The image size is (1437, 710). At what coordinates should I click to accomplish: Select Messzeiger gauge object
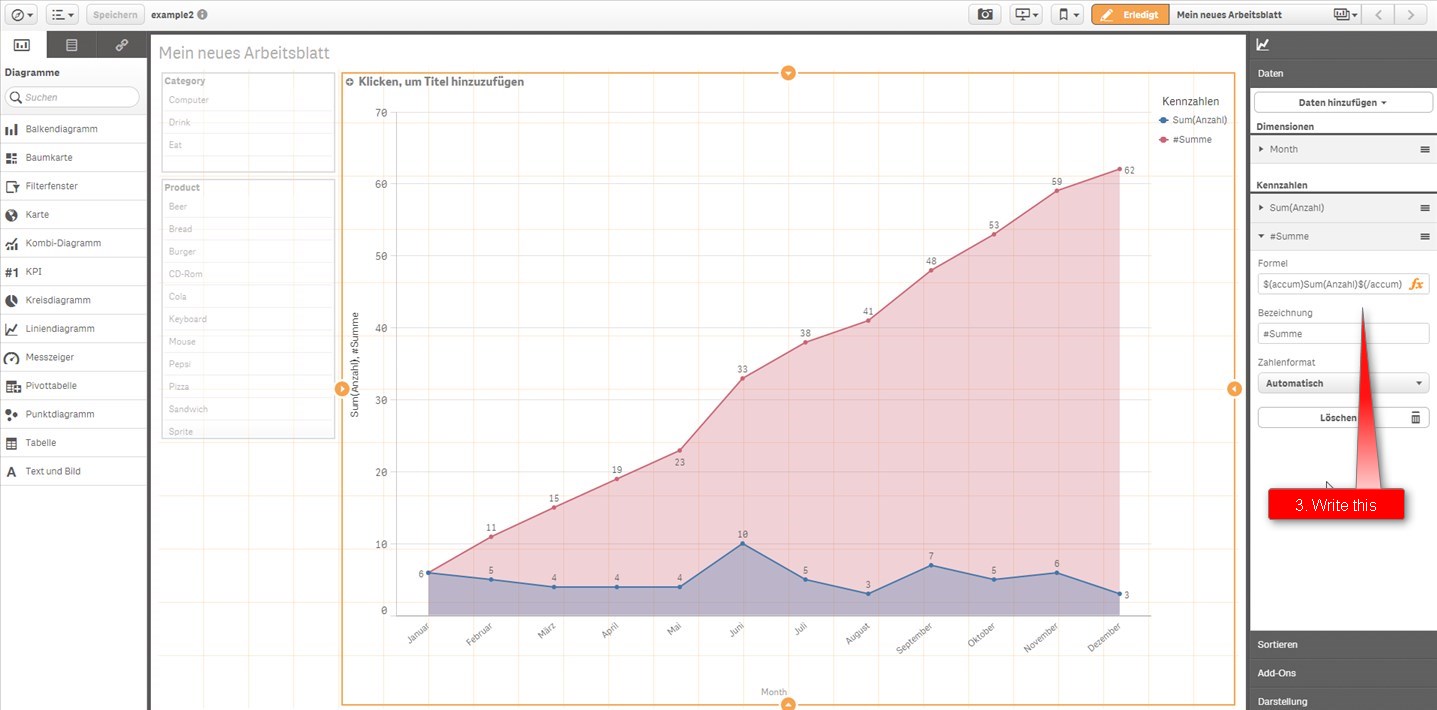click(73, 357)
